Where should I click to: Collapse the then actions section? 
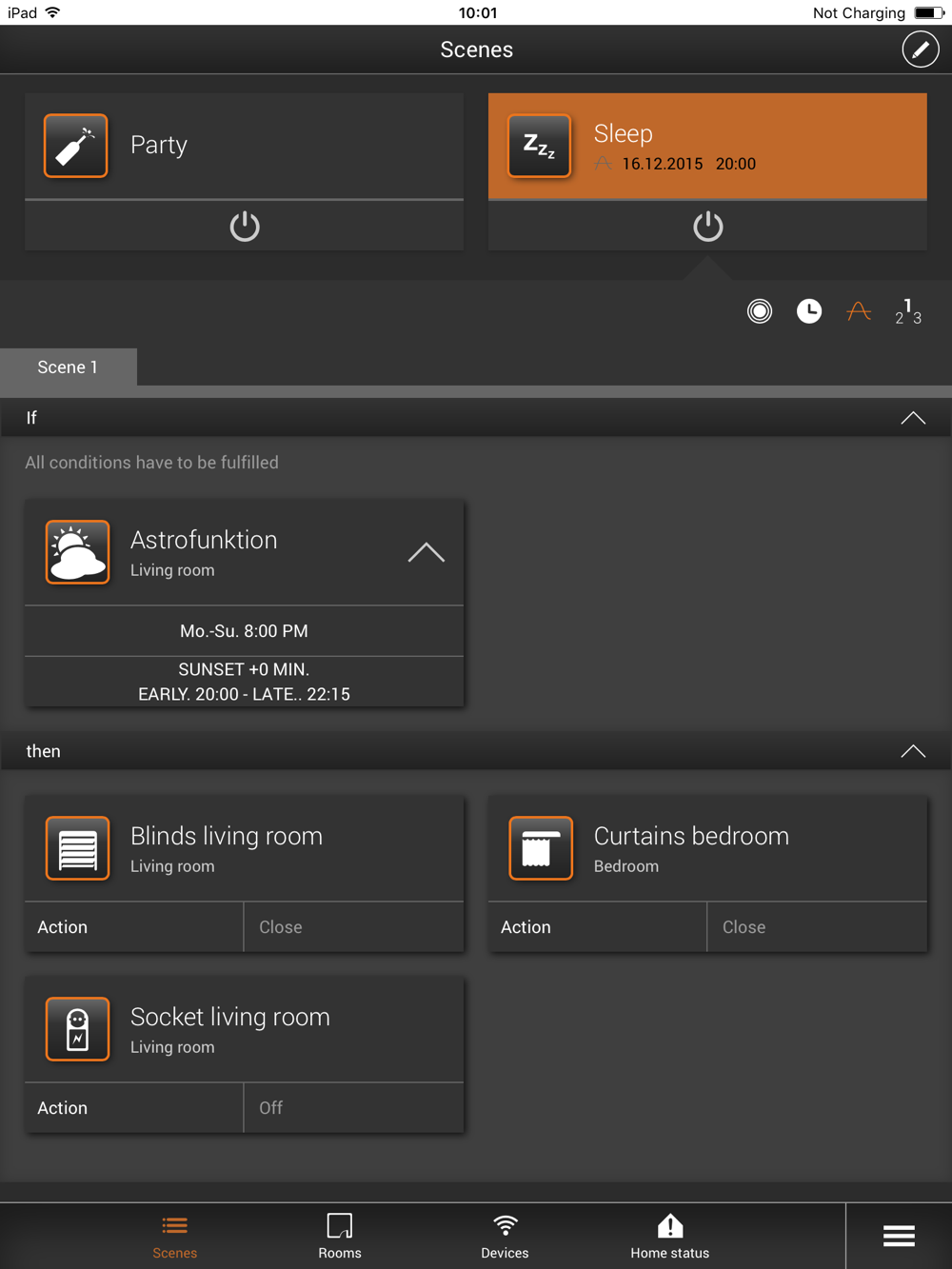tap(912, 751)
